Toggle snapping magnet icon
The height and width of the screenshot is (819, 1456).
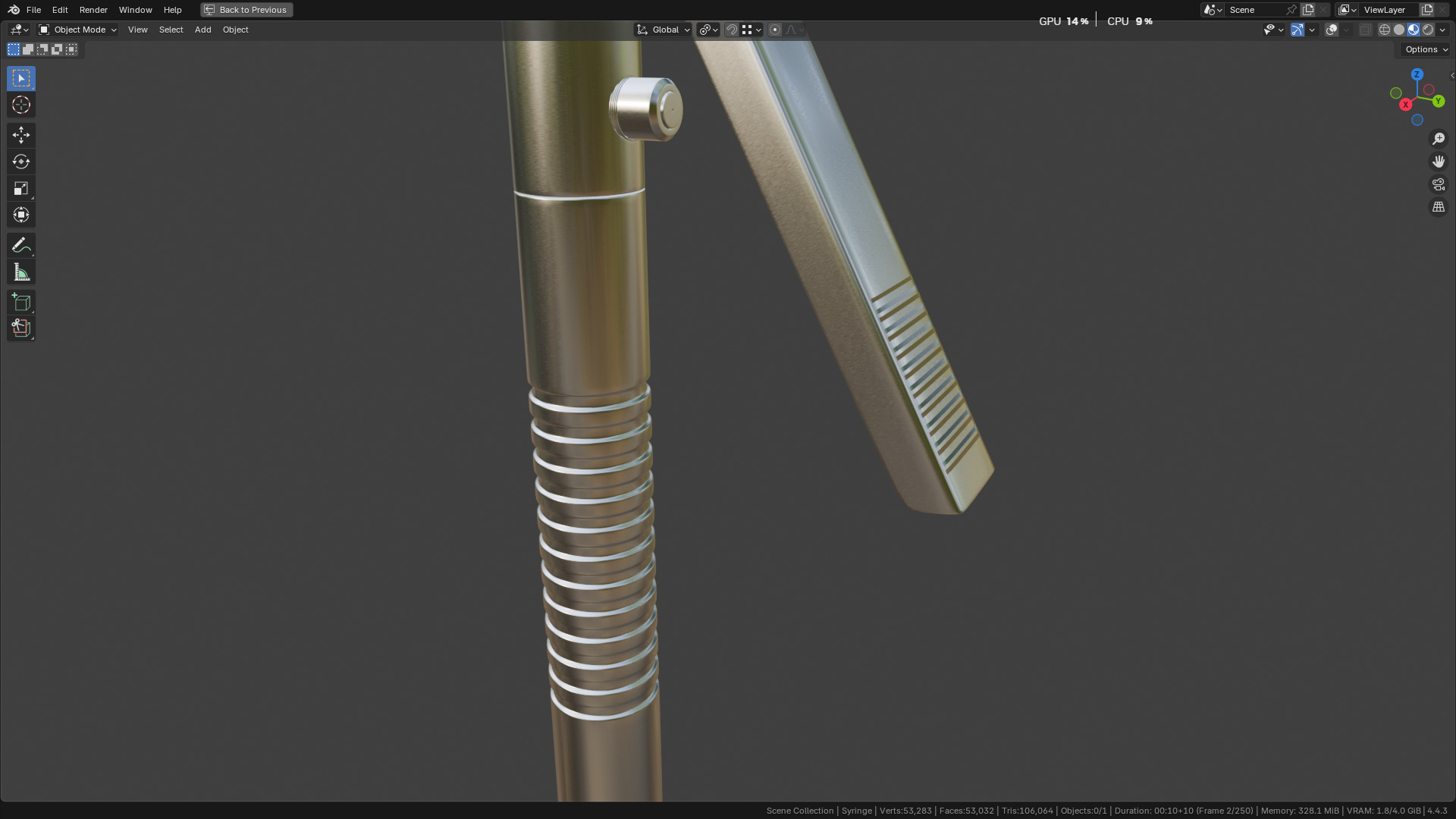731,30
